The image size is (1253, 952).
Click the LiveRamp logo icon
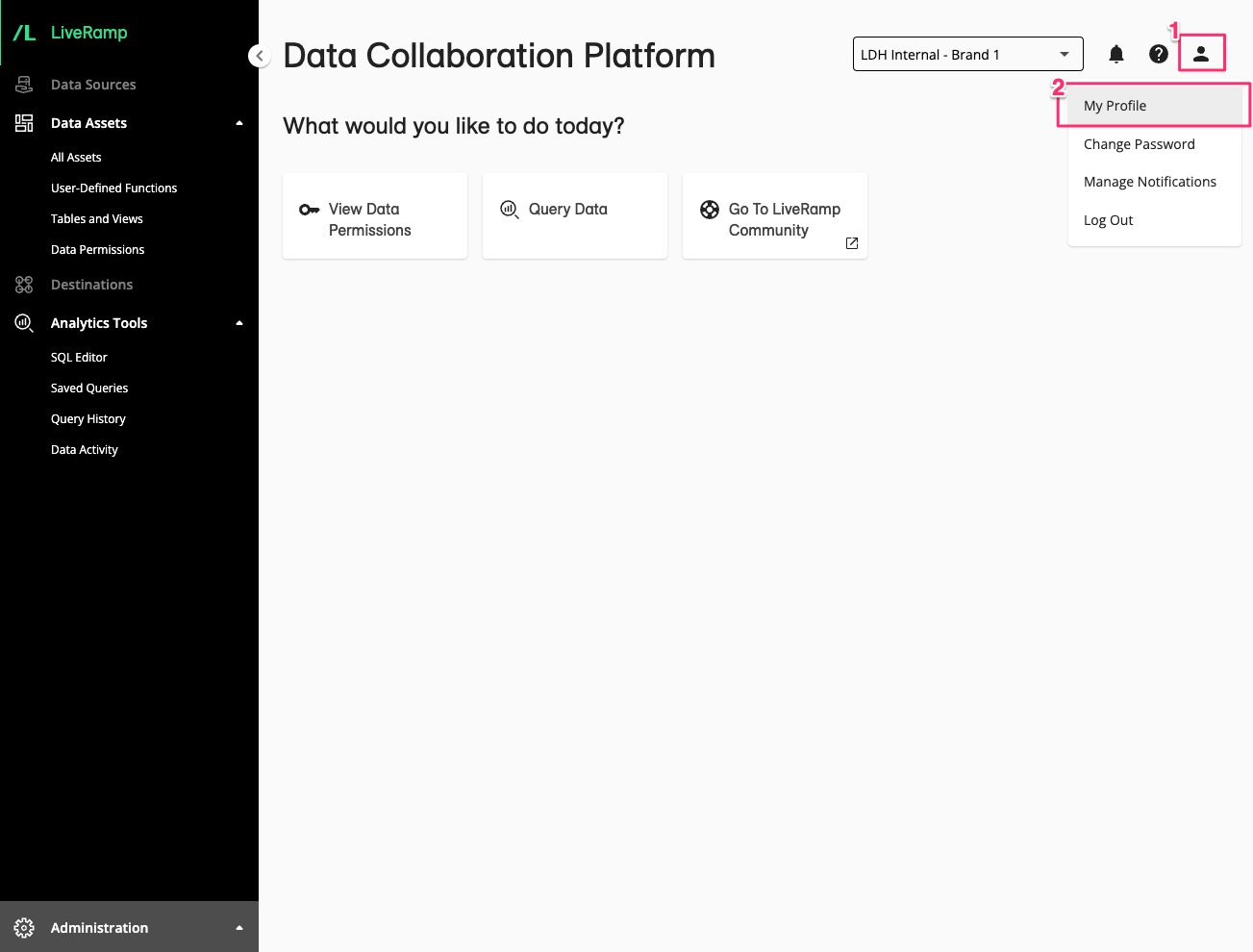click(24, 33)
